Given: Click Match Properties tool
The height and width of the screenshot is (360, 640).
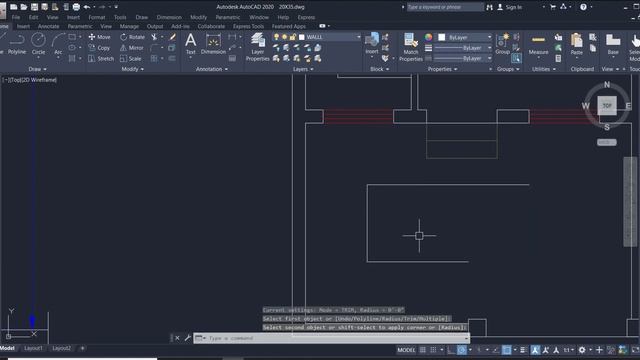Looking at the screenshot, I should tap(411, 47).
